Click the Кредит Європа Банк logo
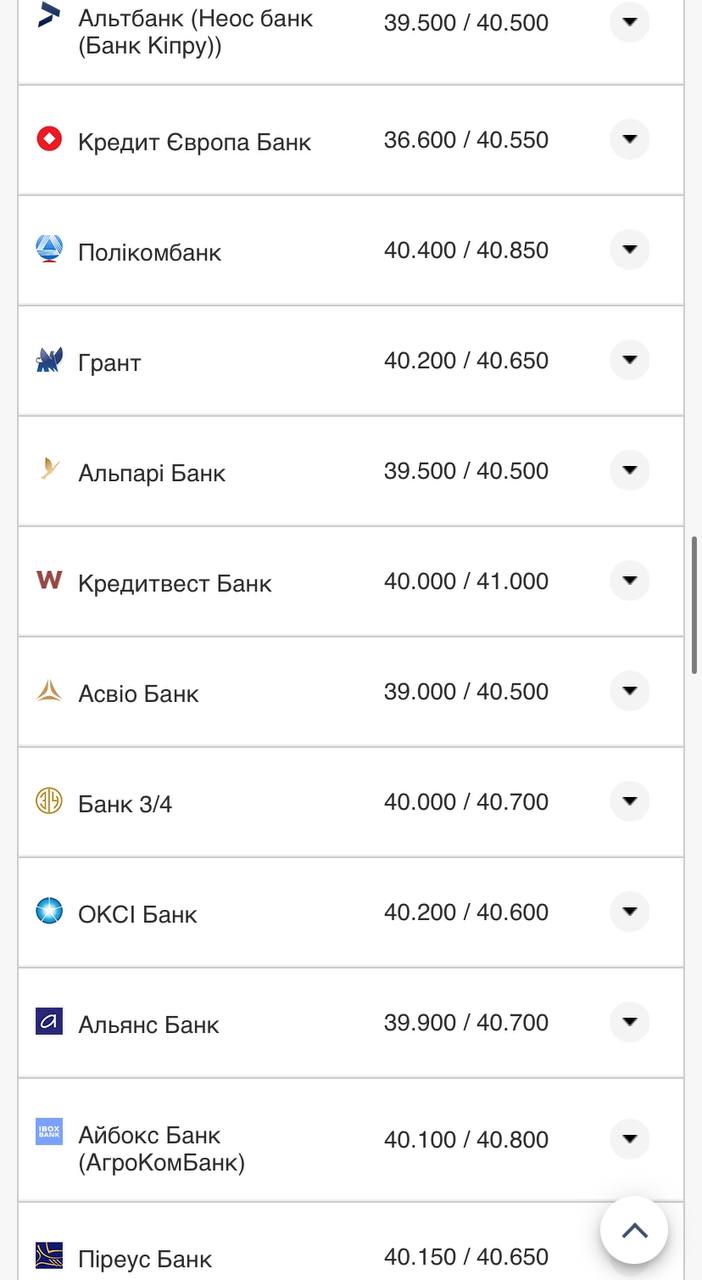 click(49, 139)
